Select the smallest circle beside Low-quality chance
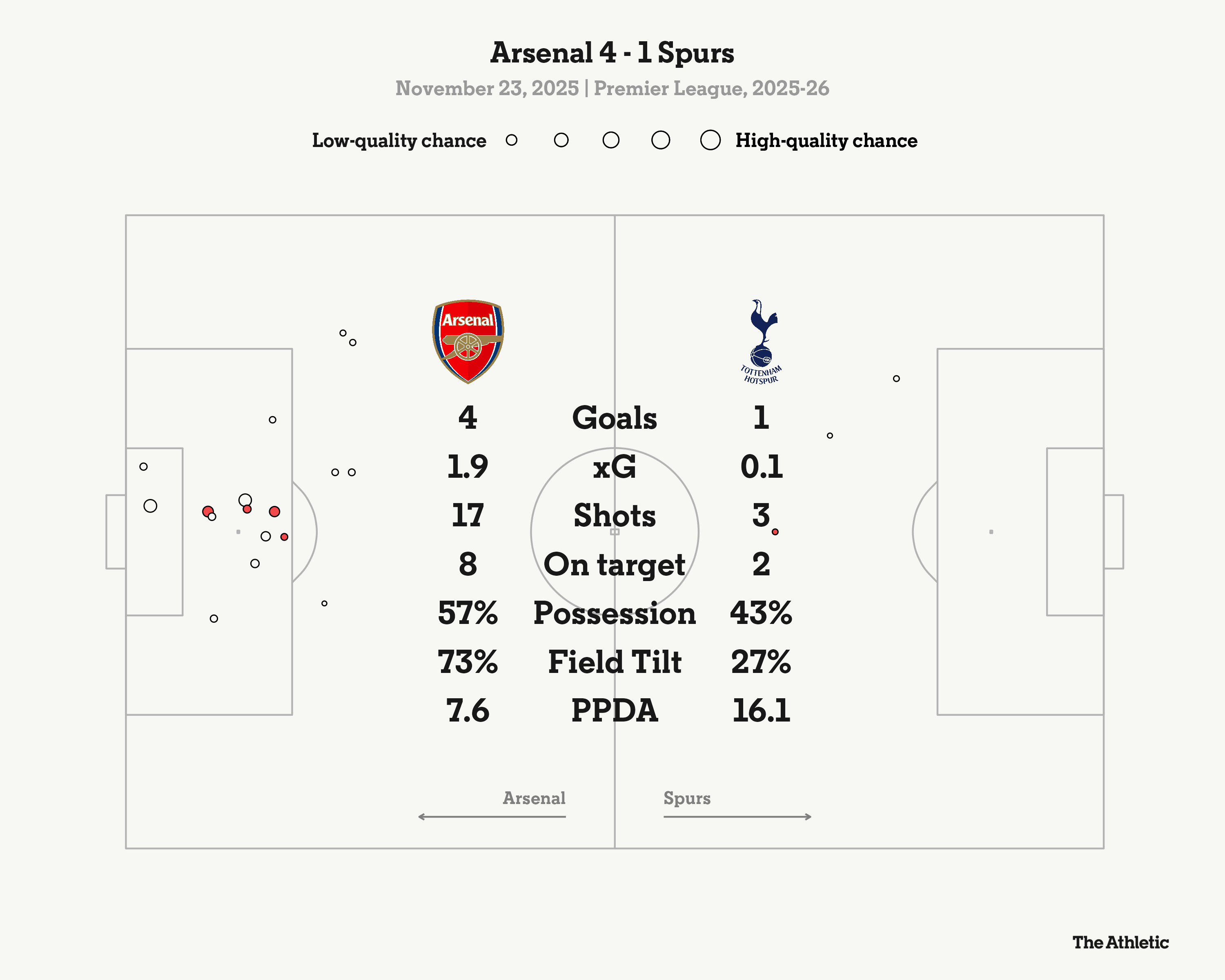1225x980 pixels. (511, 140)
